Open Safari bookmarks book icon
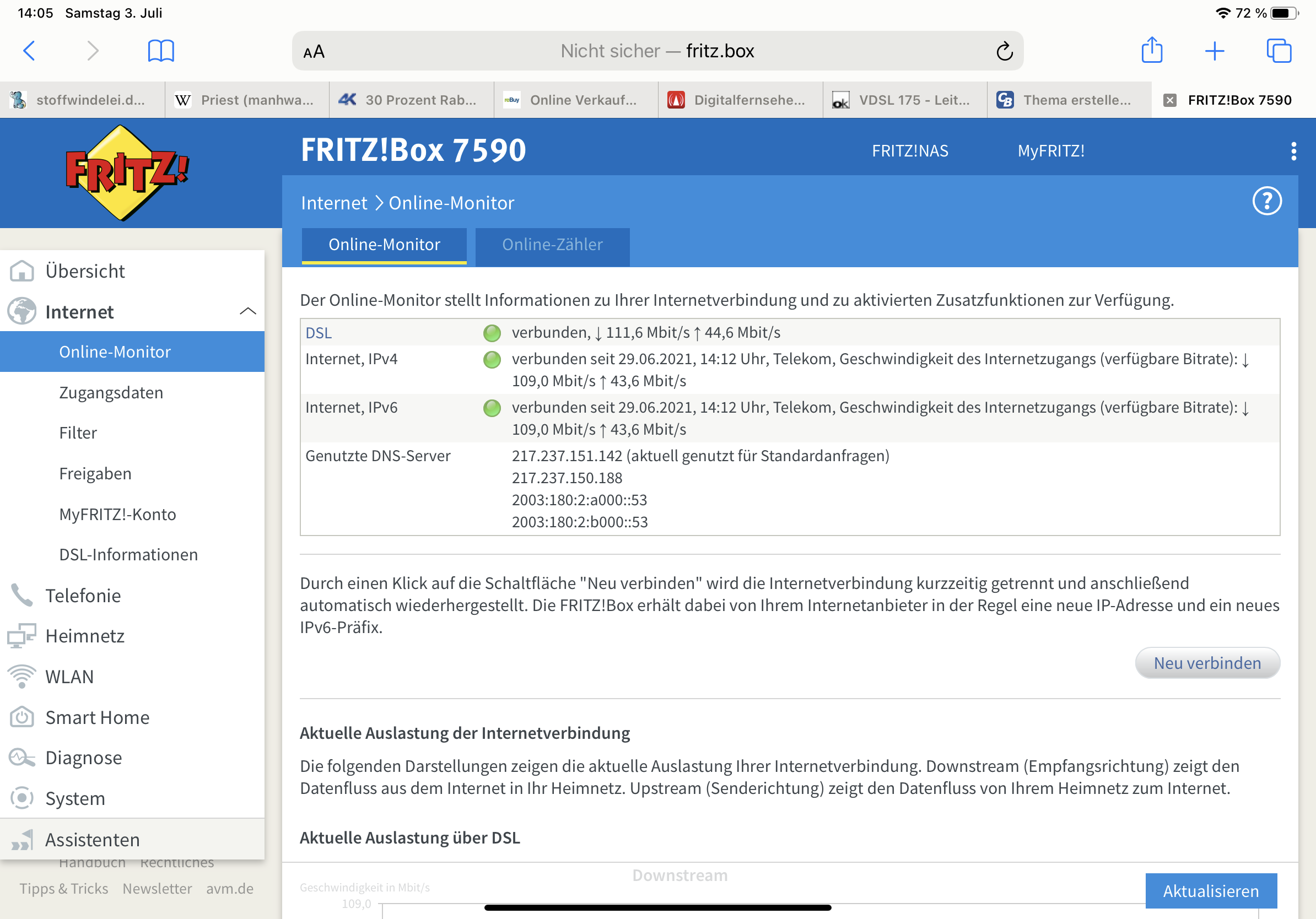1316x919 pixels. coord(160,51)
